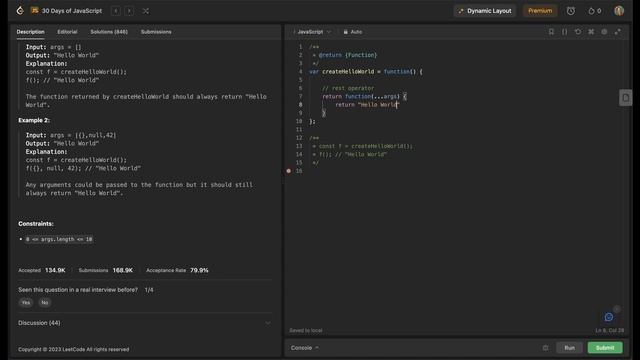Click the Constraints heading

point(36,224)
